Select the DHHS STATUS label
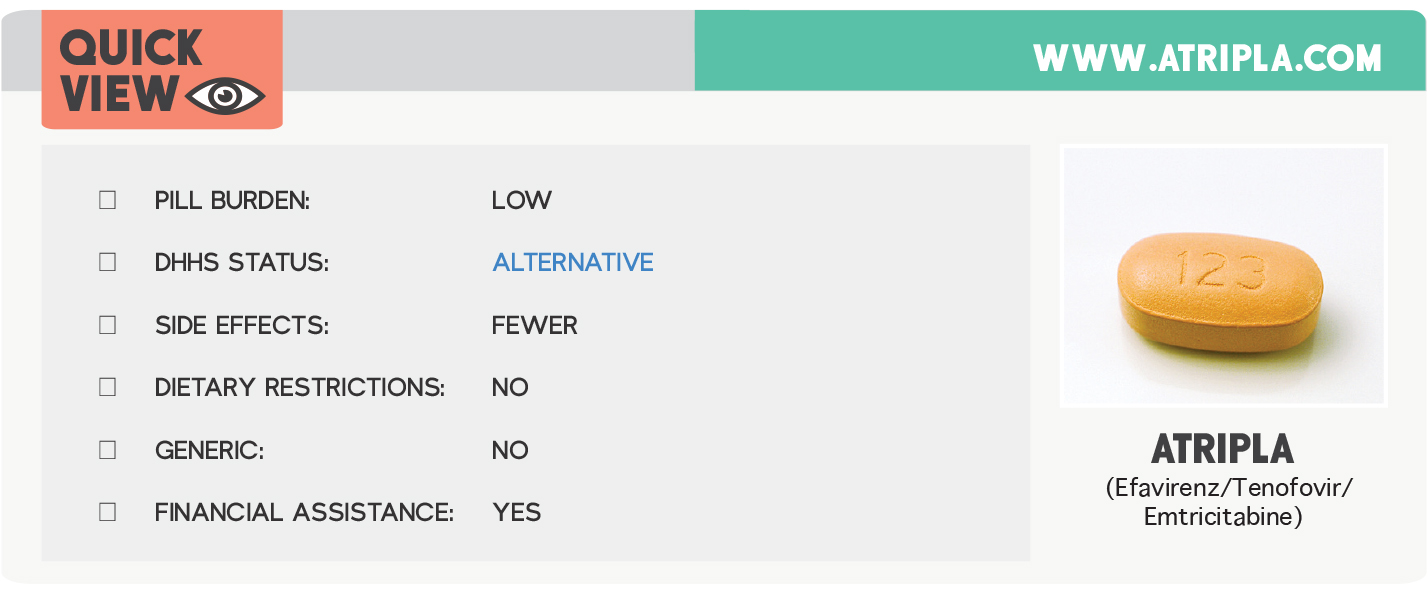 click(x=241, y=263)
